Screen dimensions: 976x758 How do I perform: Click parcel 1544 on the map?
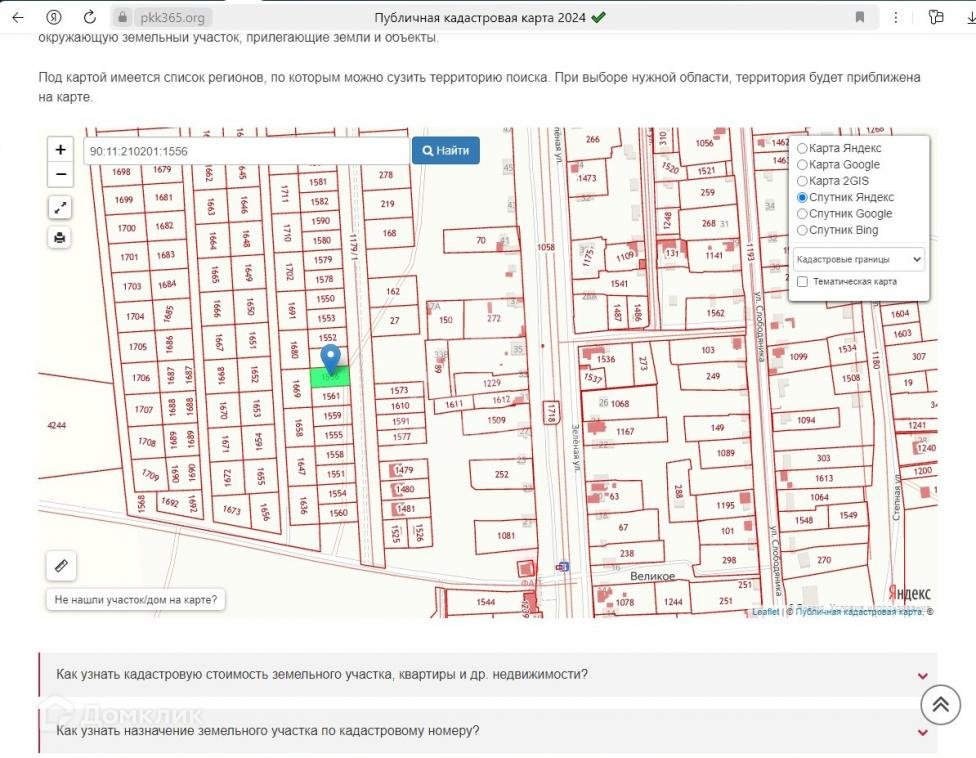(486, 602)
